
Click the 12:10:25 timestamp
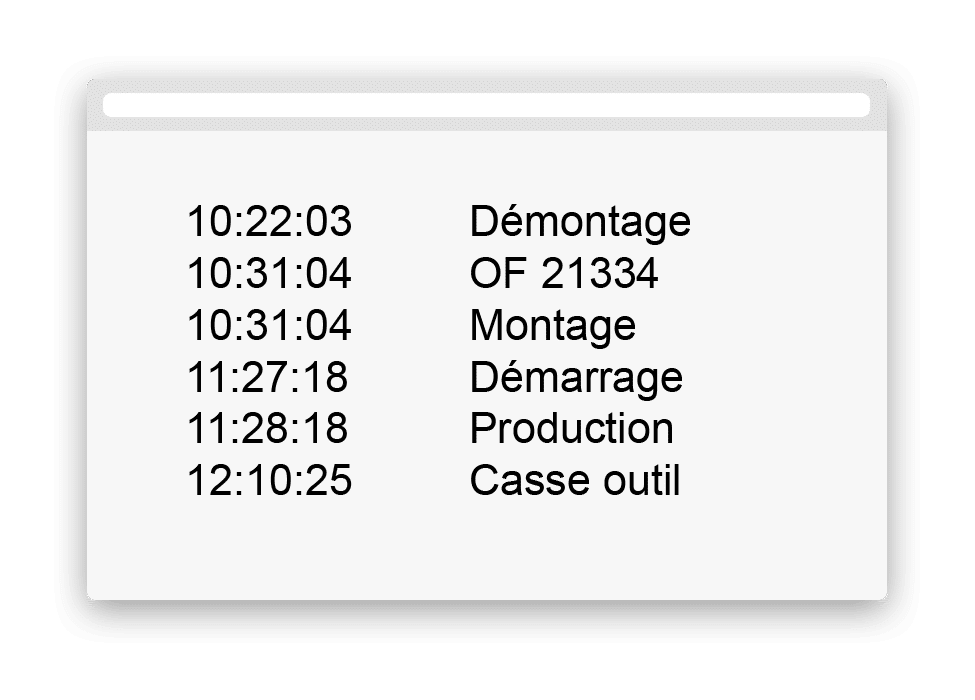tap(269, 480)
